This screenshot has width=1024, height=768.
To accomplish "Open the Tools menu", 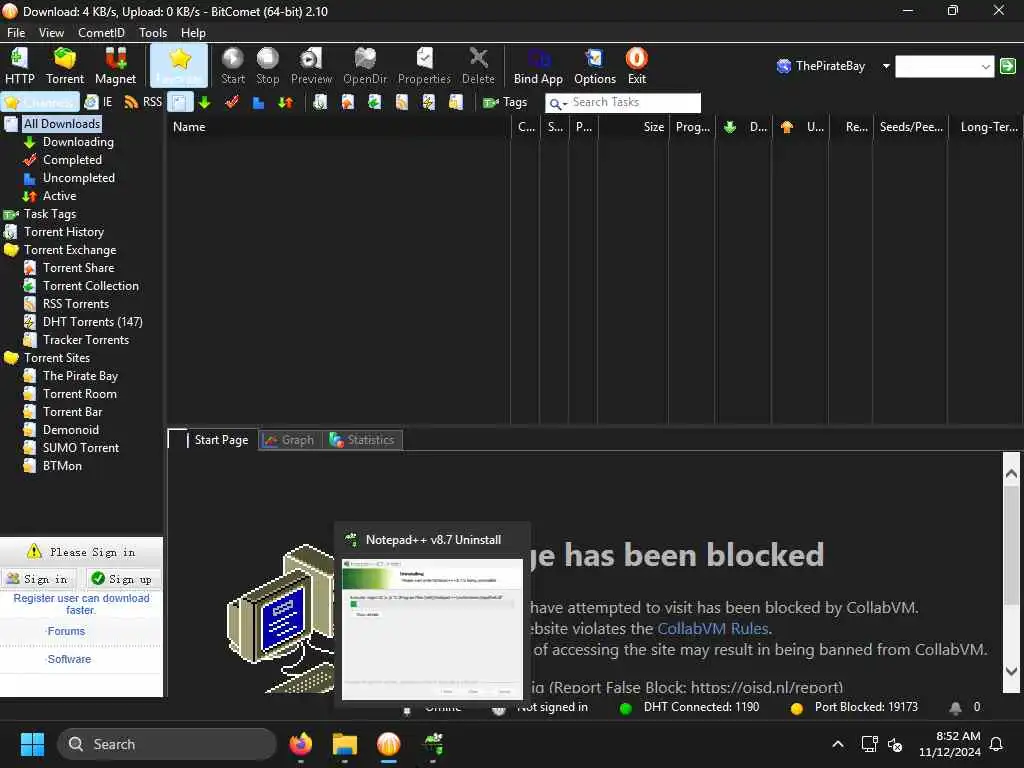I will 153,32.
